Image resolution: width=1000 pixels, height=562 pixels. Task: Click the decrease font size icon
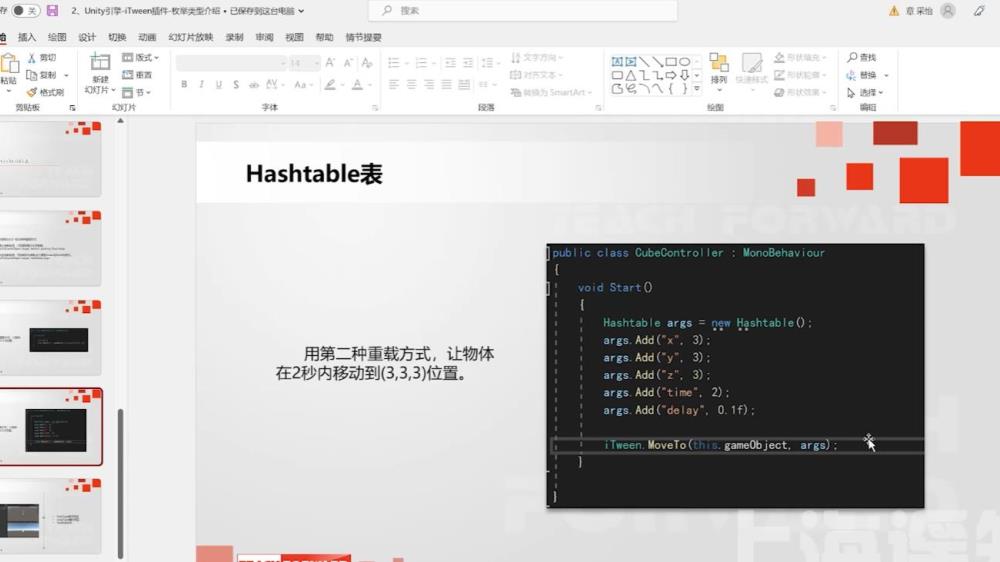[x=348, y=63]
